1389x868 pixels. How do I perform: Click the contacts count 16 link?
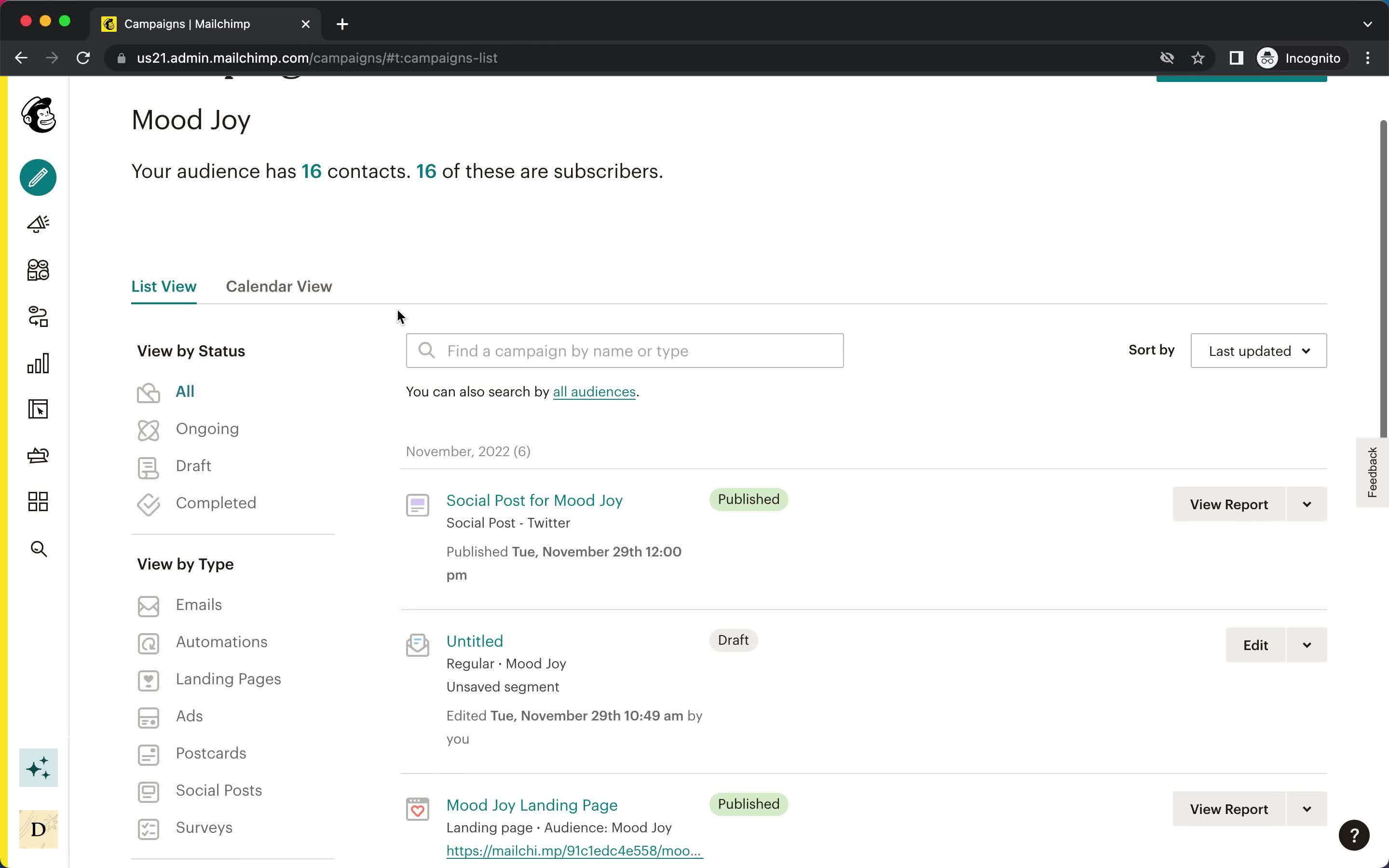click(x=311, y=171)
